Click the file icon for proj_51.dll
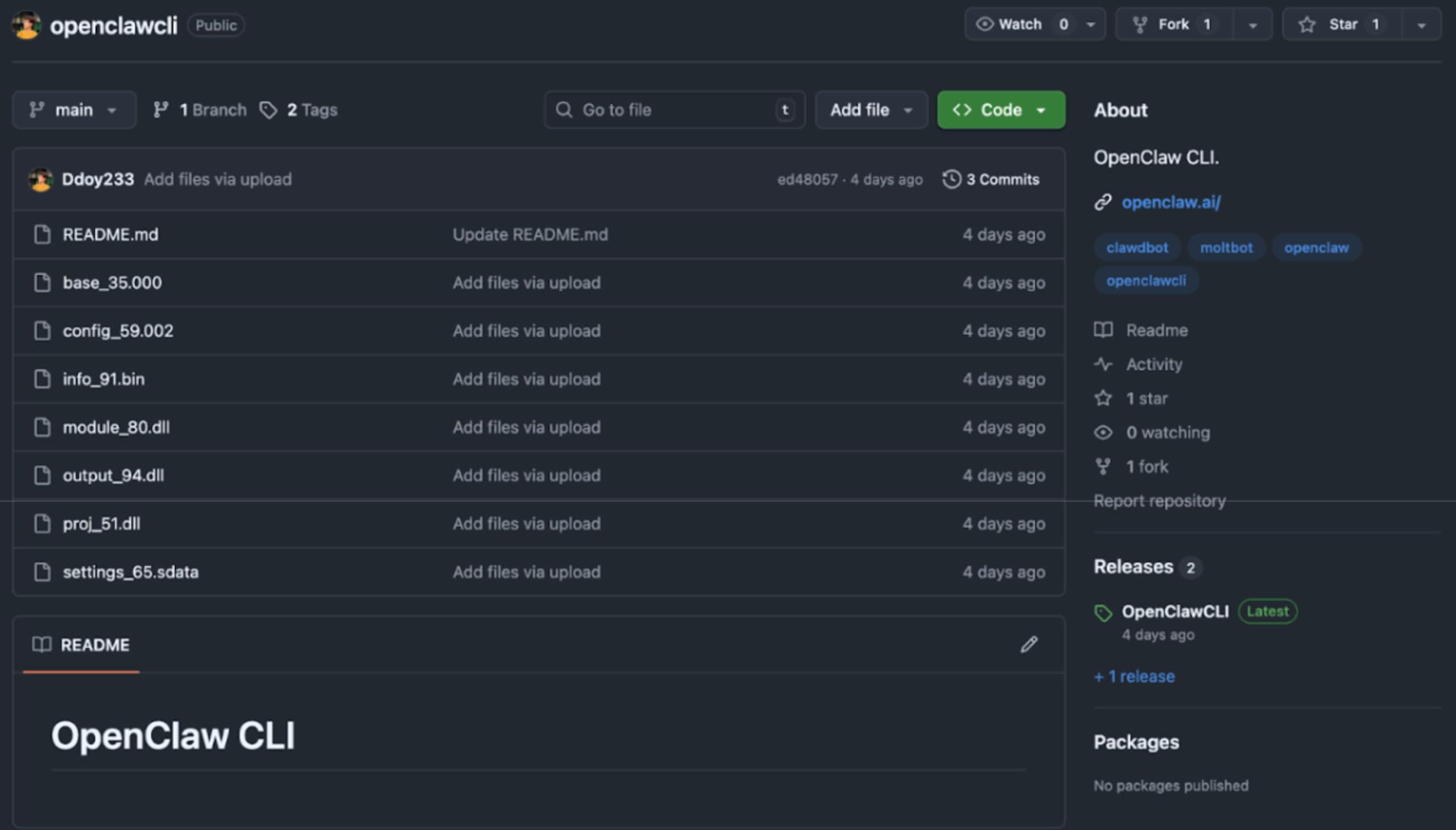 (x=42, y=523)
